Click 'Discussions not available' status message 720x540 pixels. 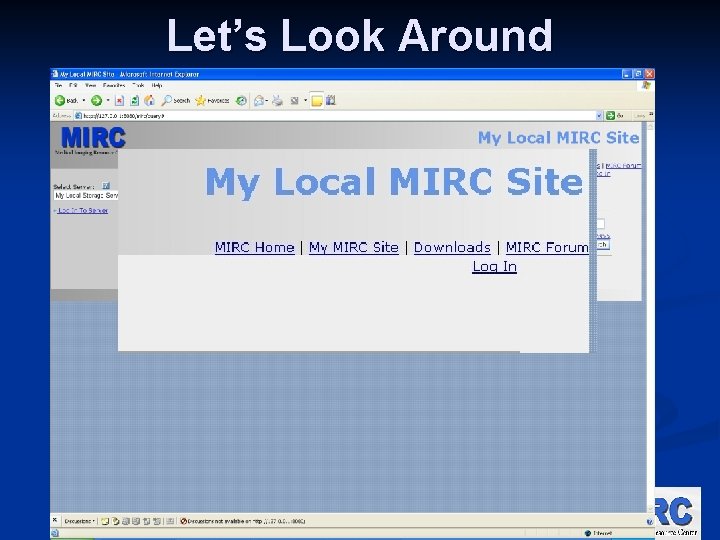click(x=243, y=521)
